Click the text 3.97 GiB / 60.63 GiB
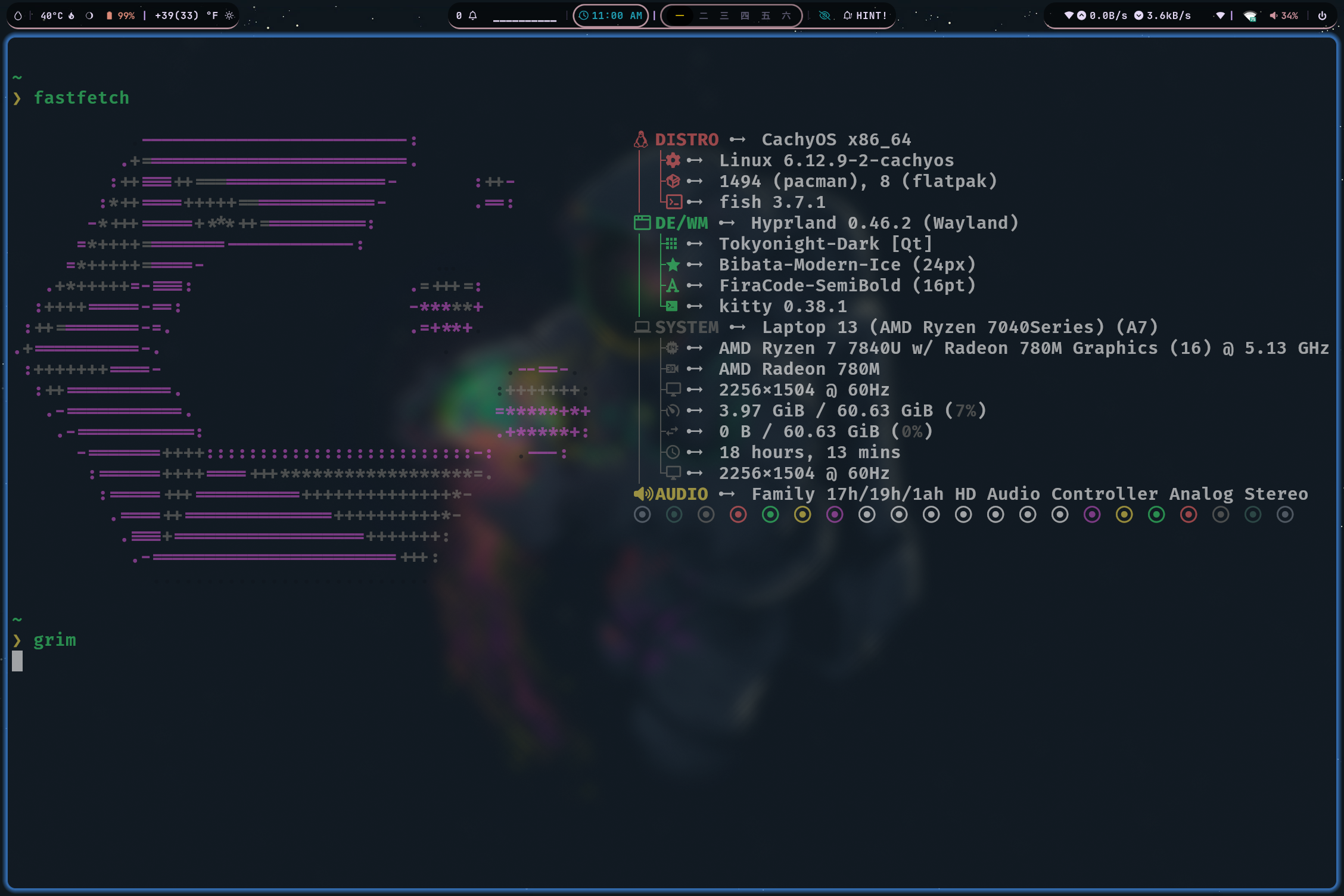 tap(826, 410)
